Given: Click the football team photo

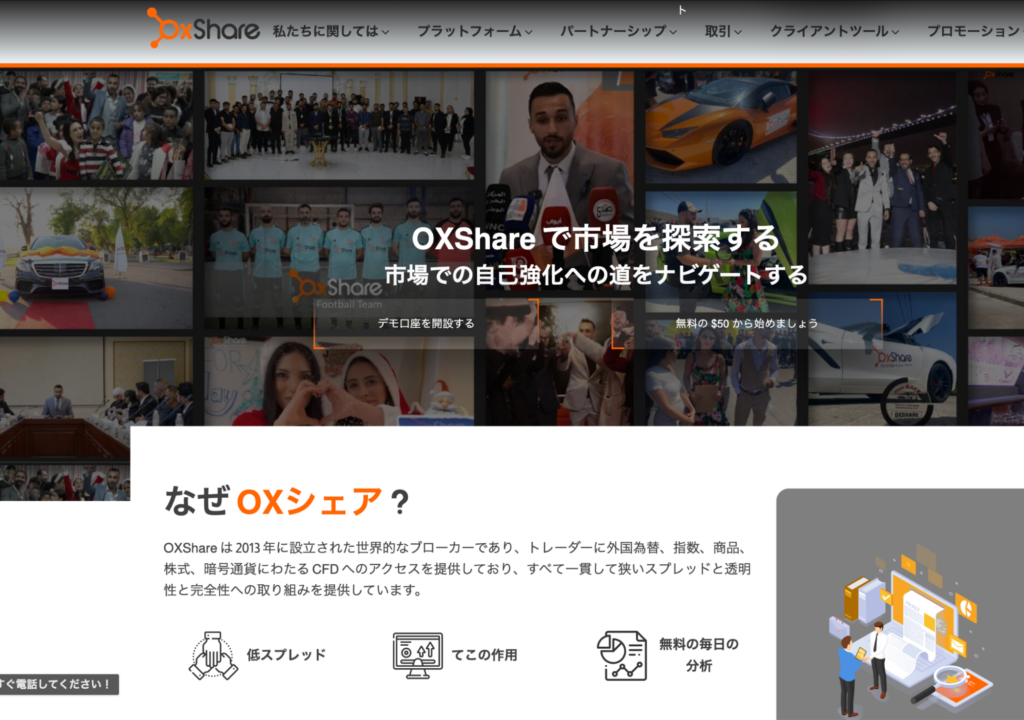Looking at the screenshot, I should coord(339,259).
